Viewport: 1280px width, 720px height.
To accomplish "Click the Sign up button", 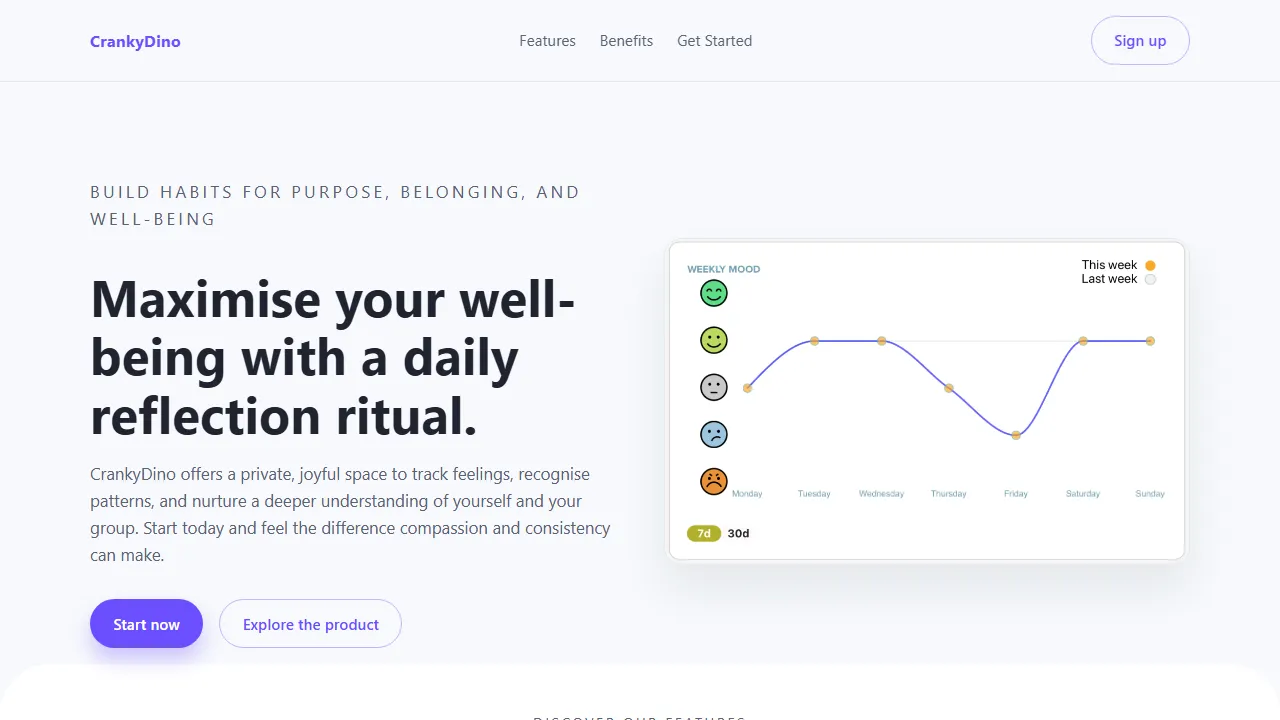I will pyautogui.click(x=1140, y=40).
